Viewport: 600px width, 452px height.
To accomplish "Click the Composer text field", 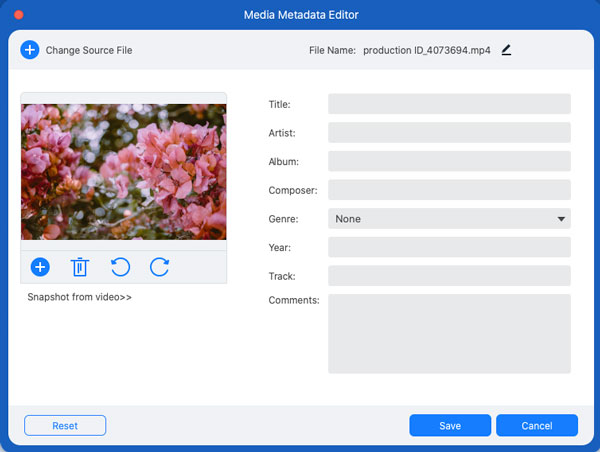I will (x=448, y=190).
